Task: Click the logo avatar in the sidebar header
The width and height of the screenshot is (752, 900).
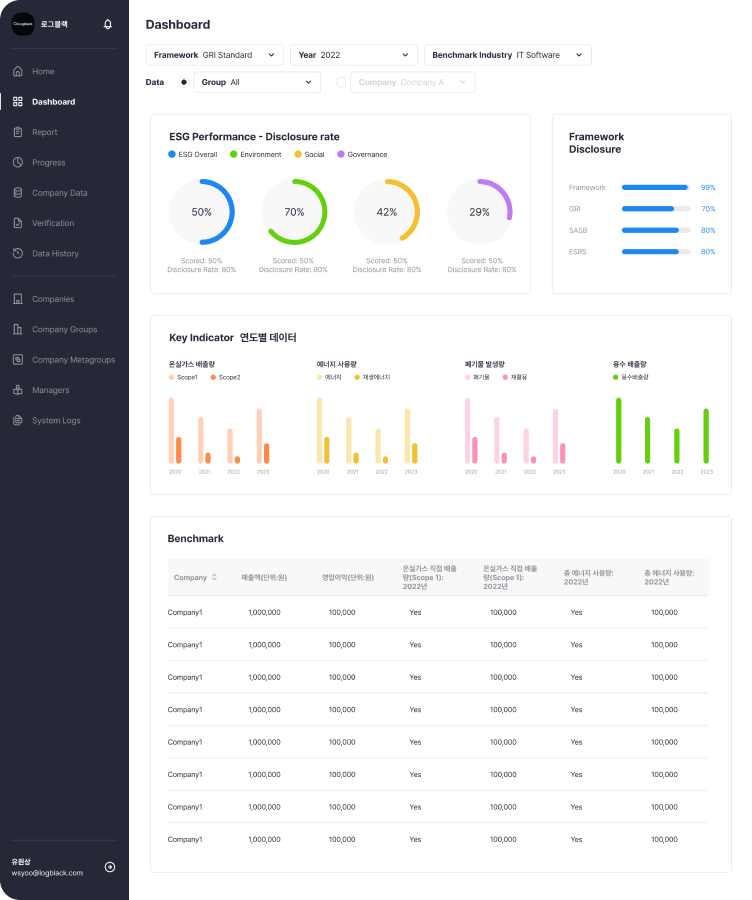Action: [x=23, y=24]
